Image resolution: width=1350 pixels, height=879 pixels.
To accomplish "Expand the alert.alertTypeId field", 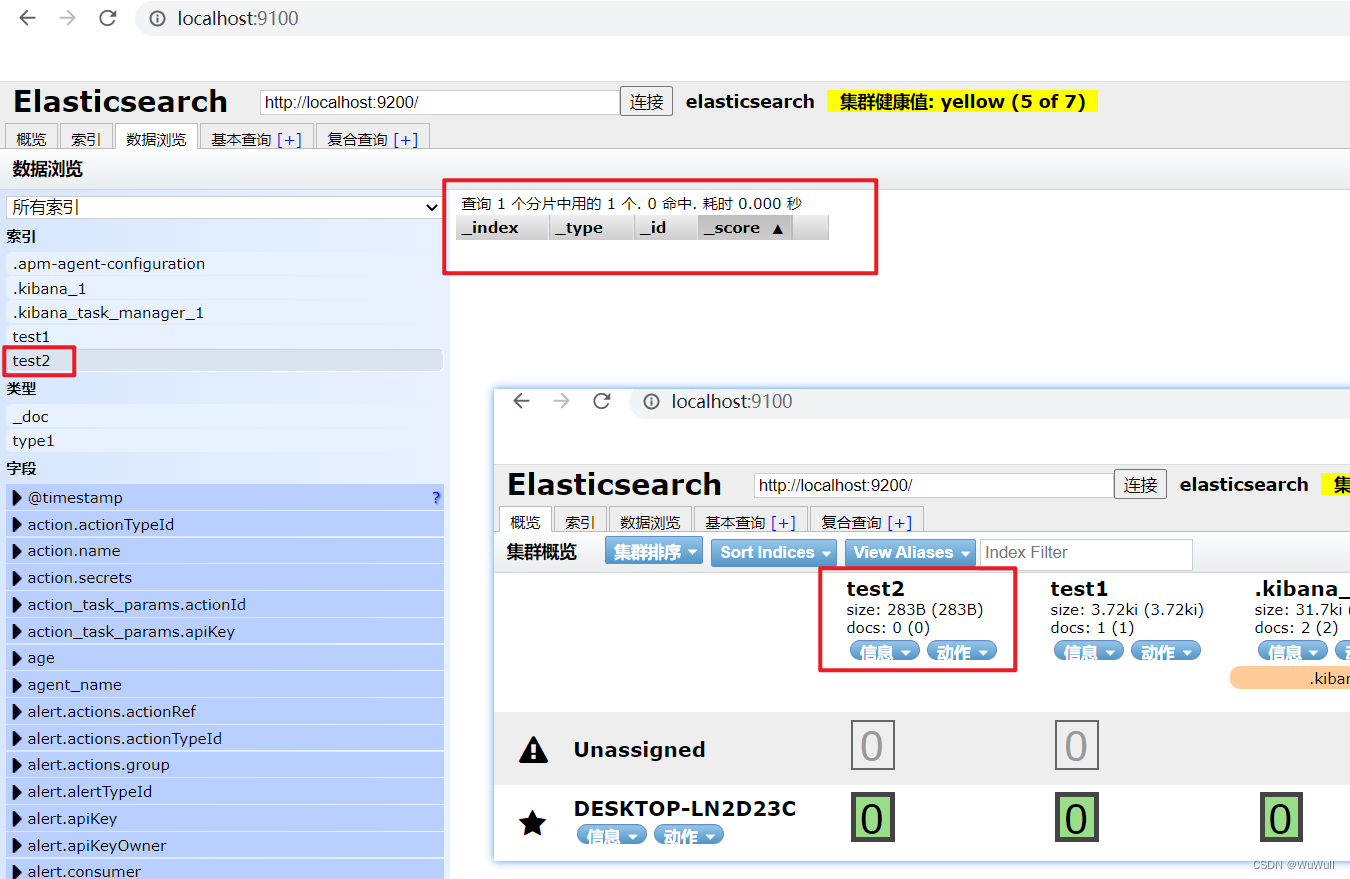I will pyautogui.click(x=17, y=792).
